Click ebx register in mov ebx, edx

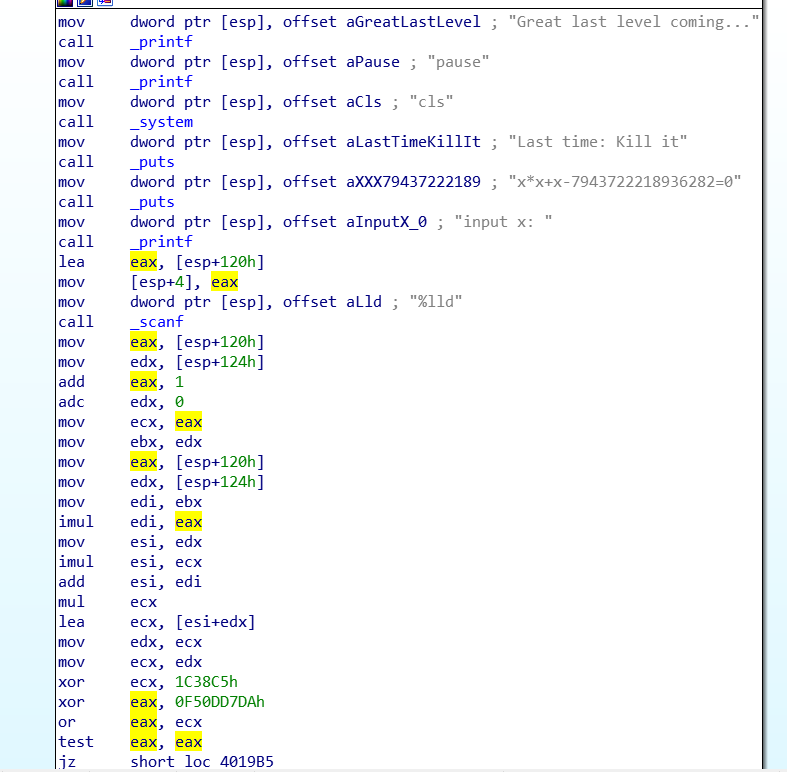point(144,442)
